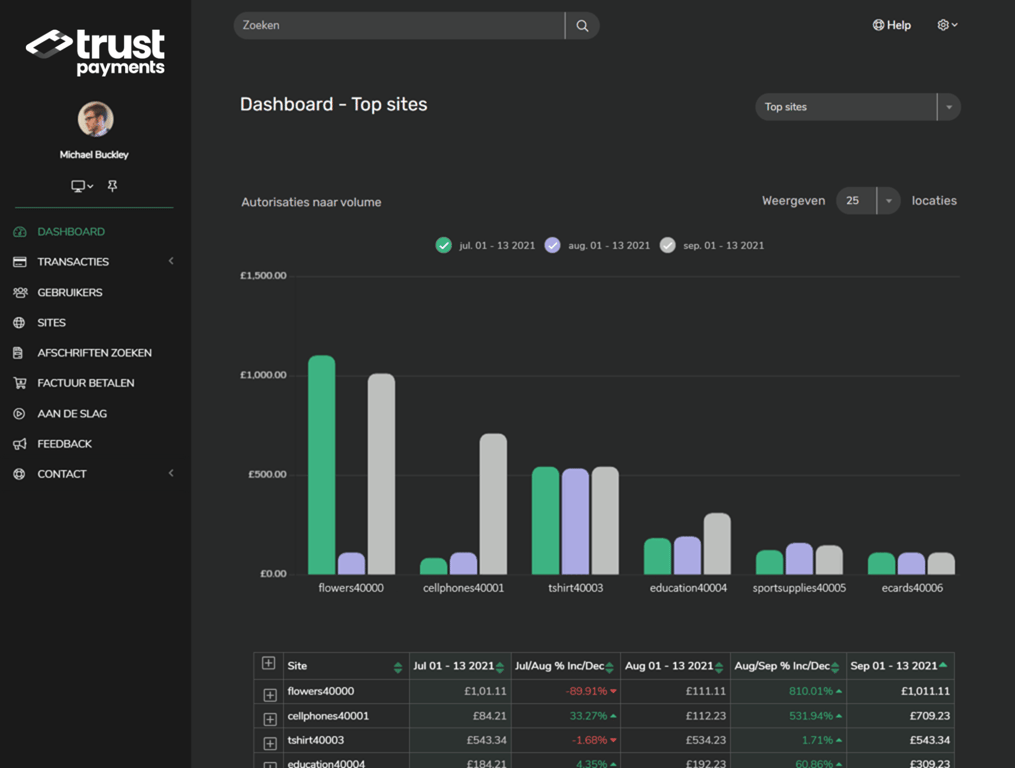Click the search magnifier icon
This screenshot has height=768, width=1015.
pos(582,26)
